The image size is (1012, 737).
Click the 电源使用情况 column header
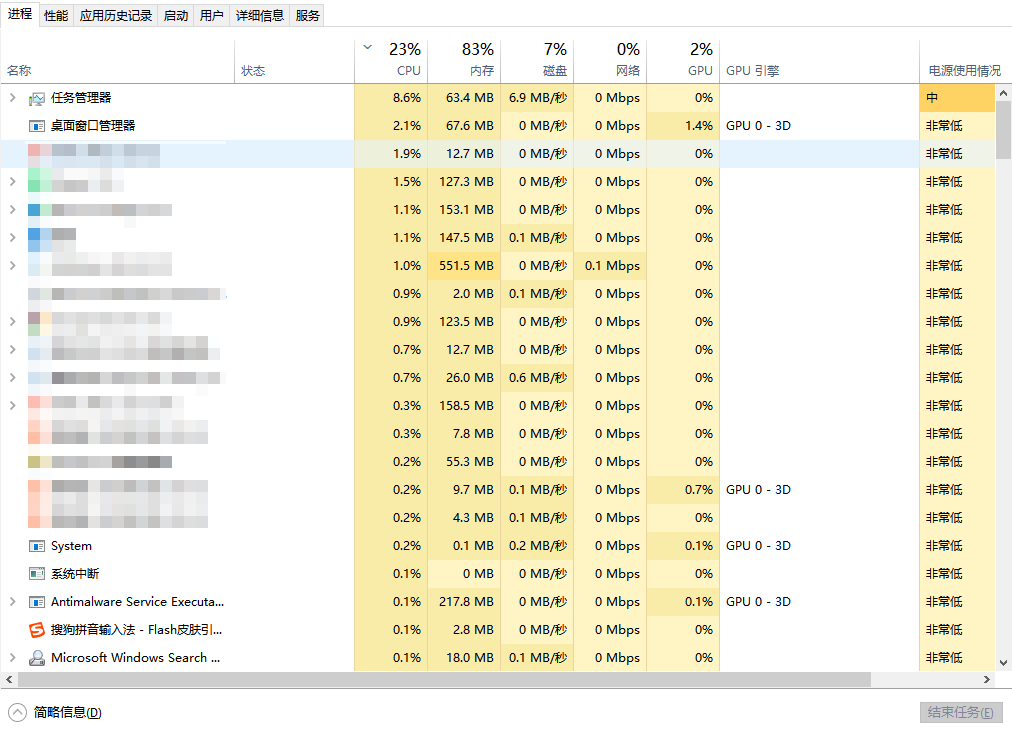click(x=964, y=71)
